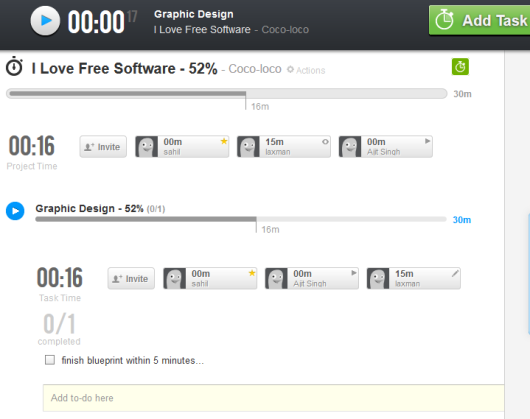Click sahil's avatar in the project row
The image size is (530, 419).
click(x=147, y=147)
